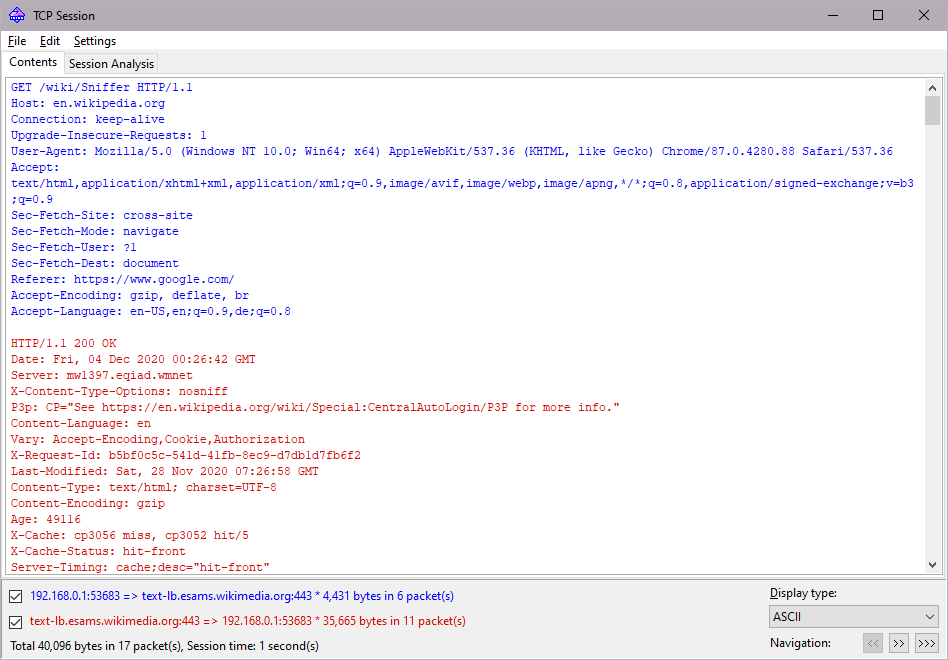Click the "X-Content-Type-Options: nosniff" line
Viewport: 948px width, 660px height.
[119, 392]
